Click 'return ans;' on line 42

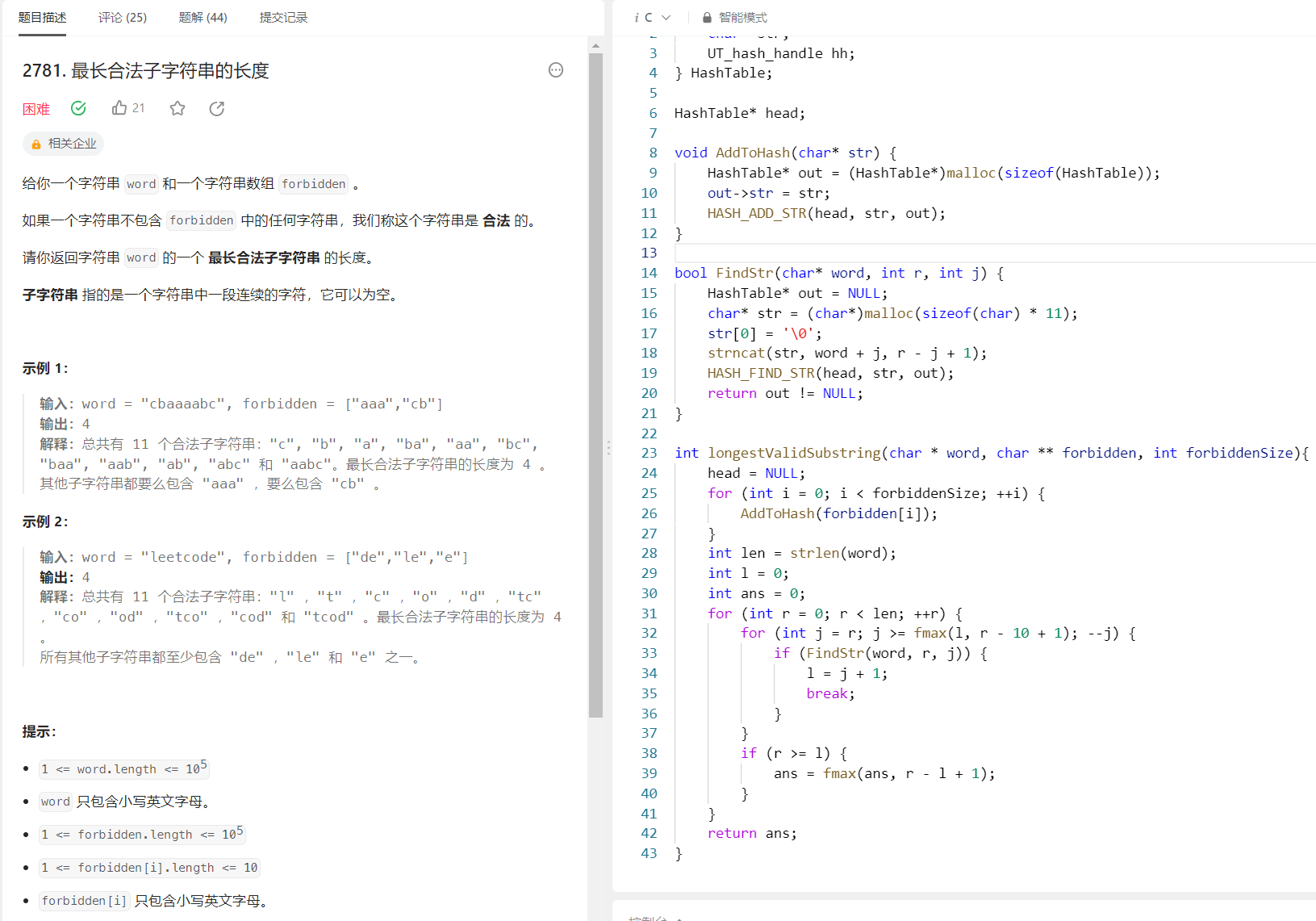click(752, 833)
